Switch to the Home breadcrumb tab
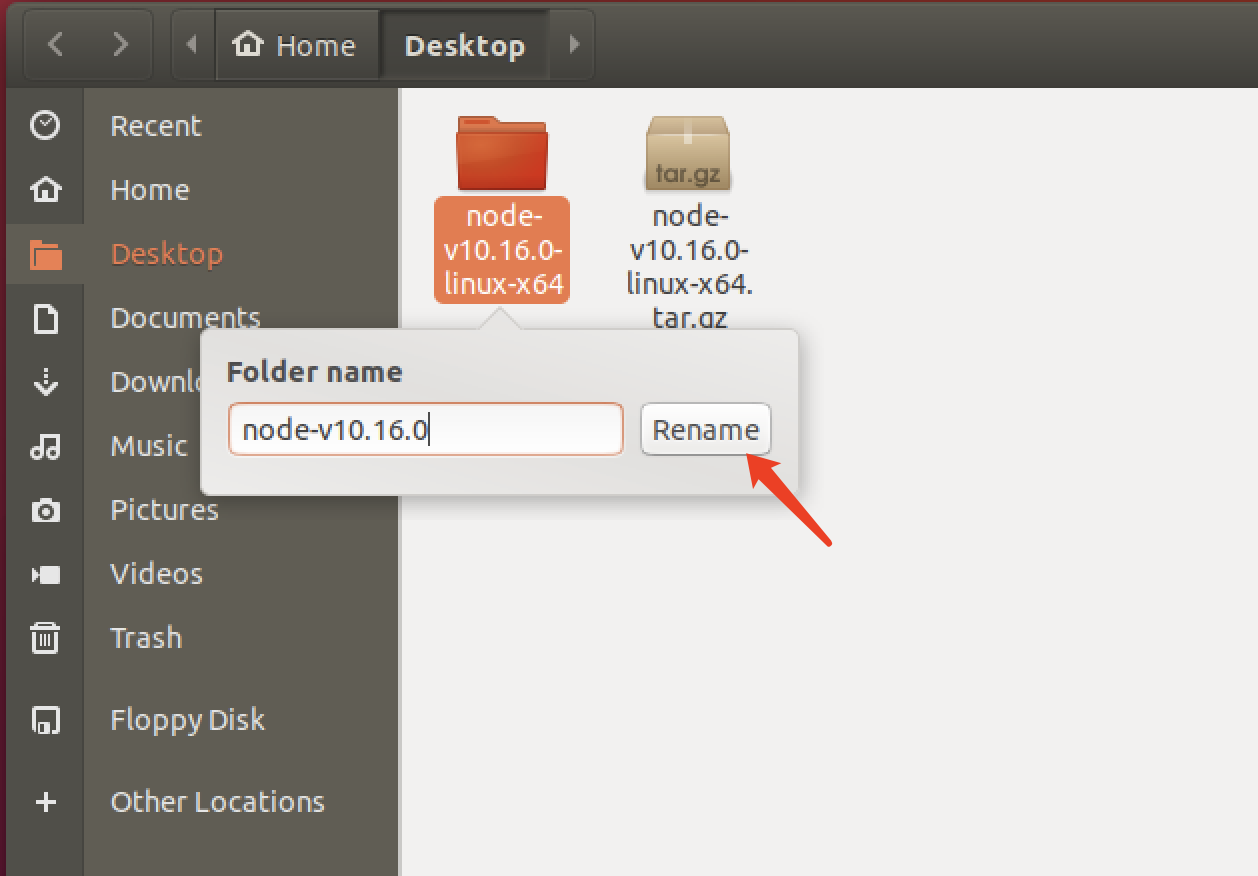1258x876 pixels. [297, 44]
